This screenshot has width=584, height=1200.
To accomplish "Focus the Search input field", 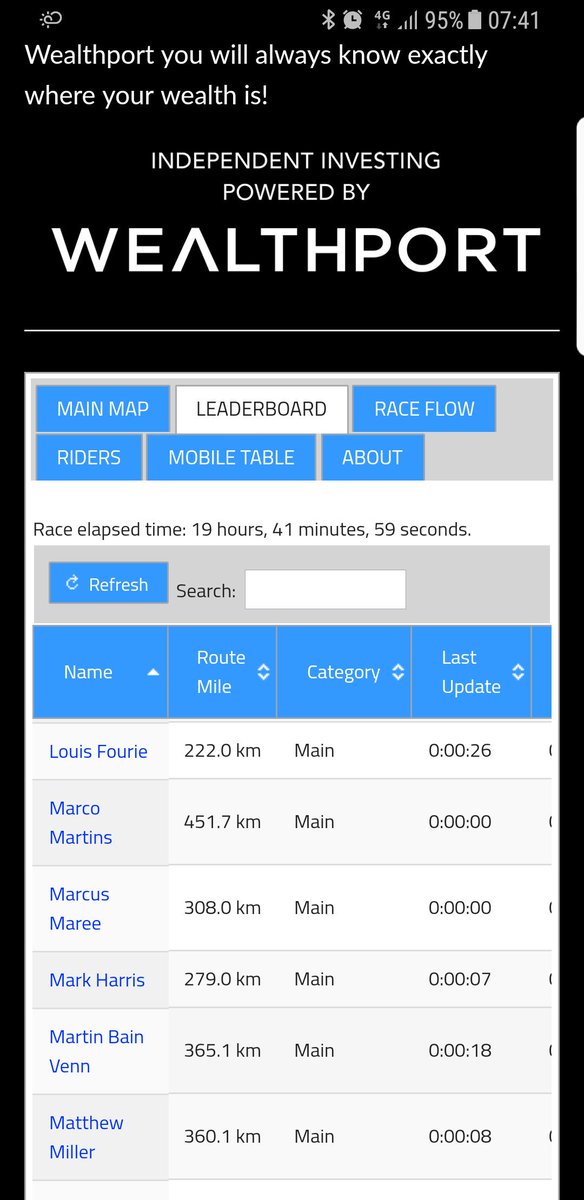I will 325,590.
